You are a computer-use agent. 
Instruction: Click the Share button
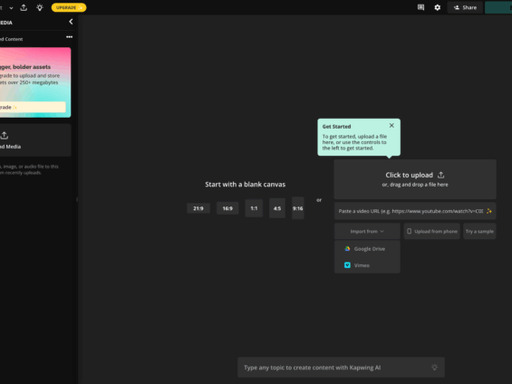[x=465, y=7]
